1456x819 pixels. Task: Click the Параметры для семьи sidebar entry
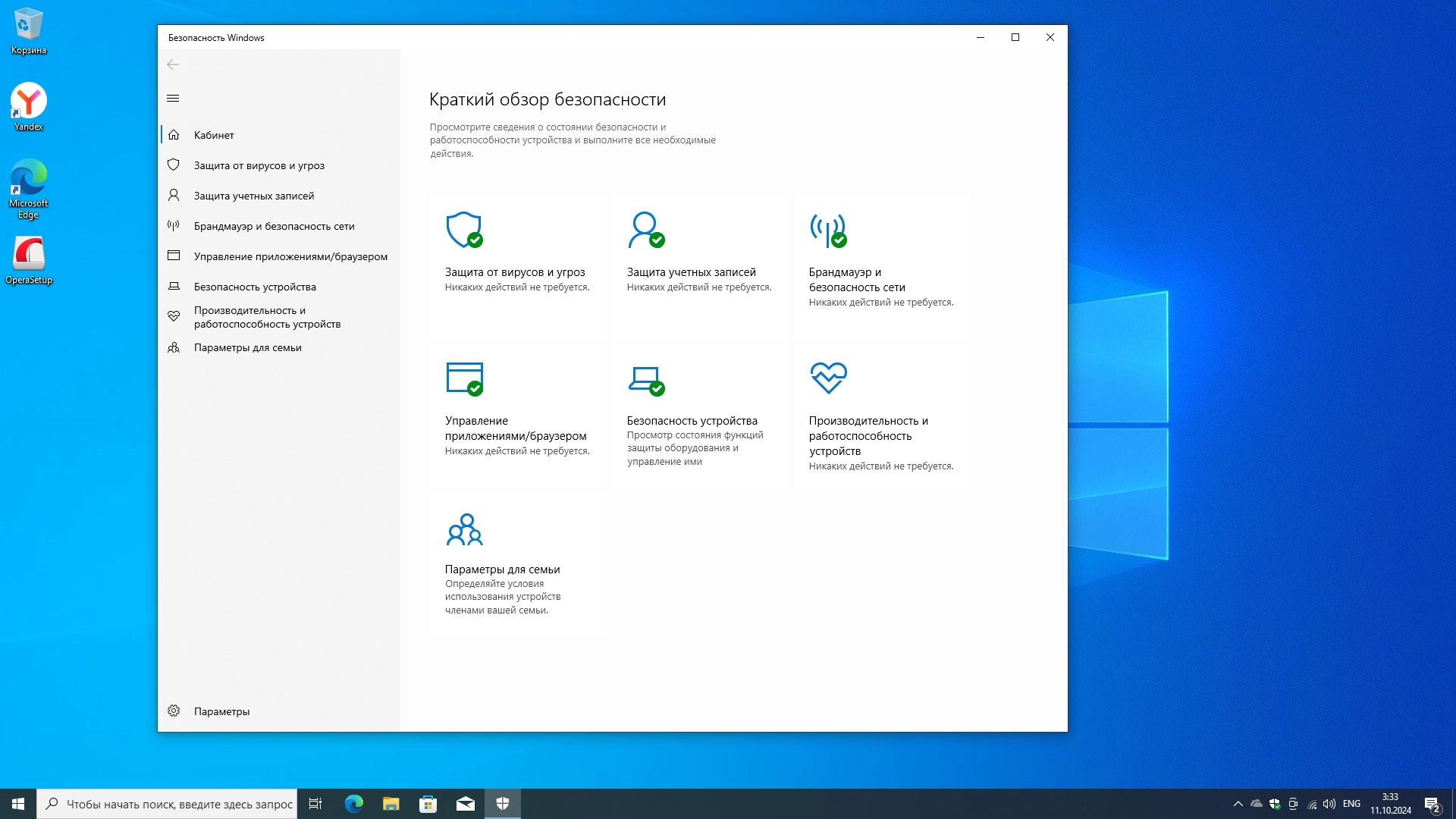coord(247,347)
